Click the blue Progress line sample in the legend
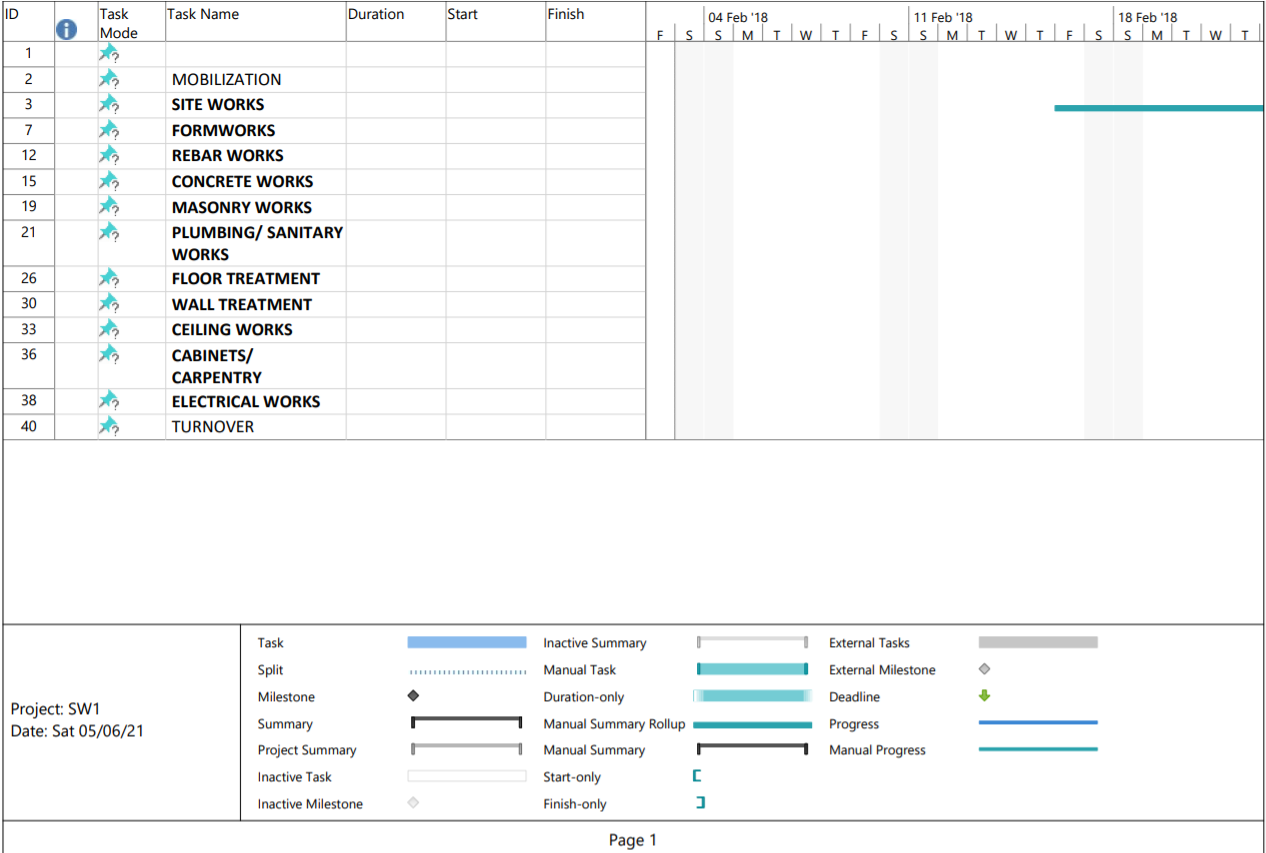Screen dimensions: 1266x853 pyautogui.click(x=1038, y=723)
